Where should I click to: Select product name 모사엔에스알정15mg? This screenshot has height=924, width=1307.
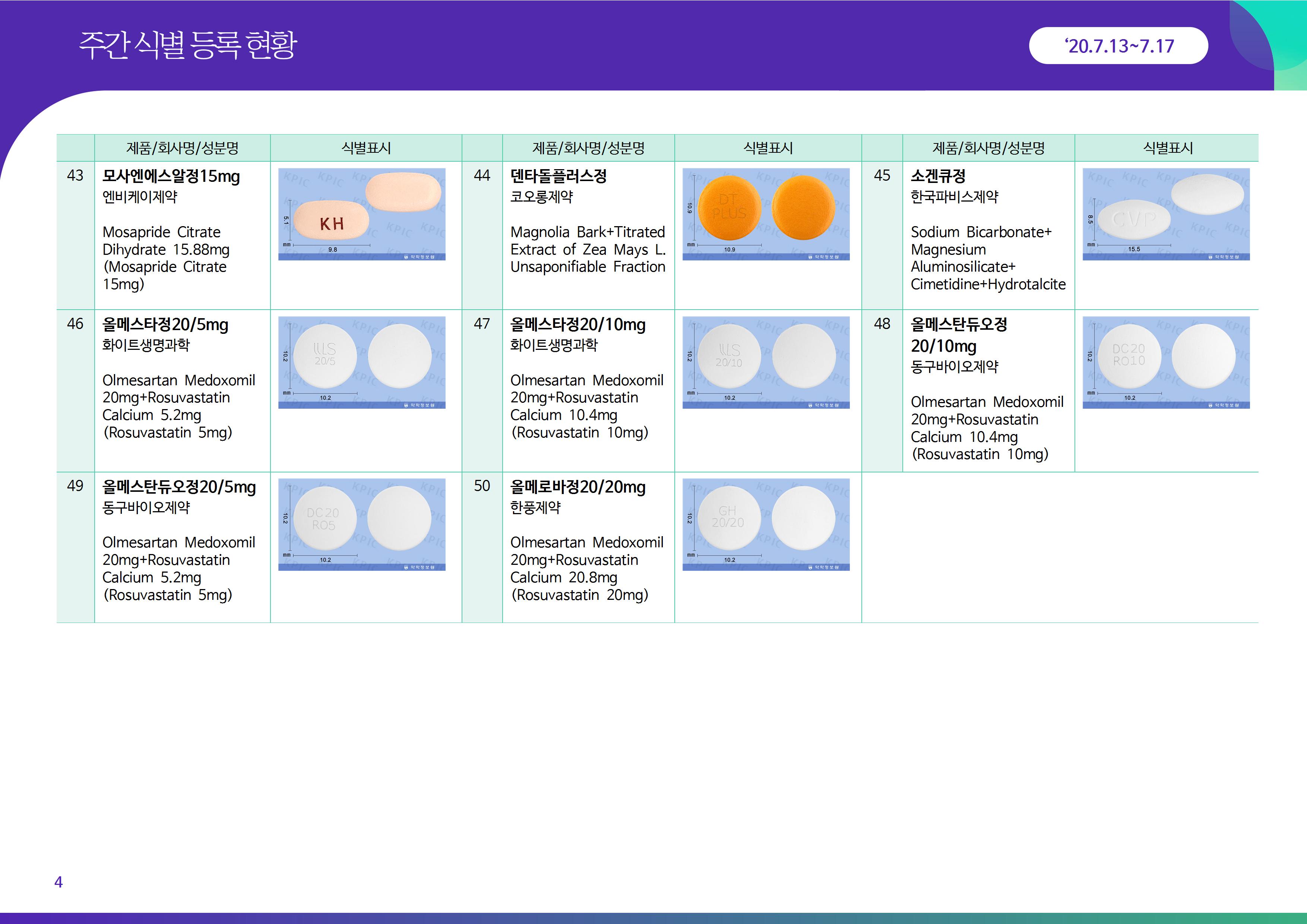171,176
